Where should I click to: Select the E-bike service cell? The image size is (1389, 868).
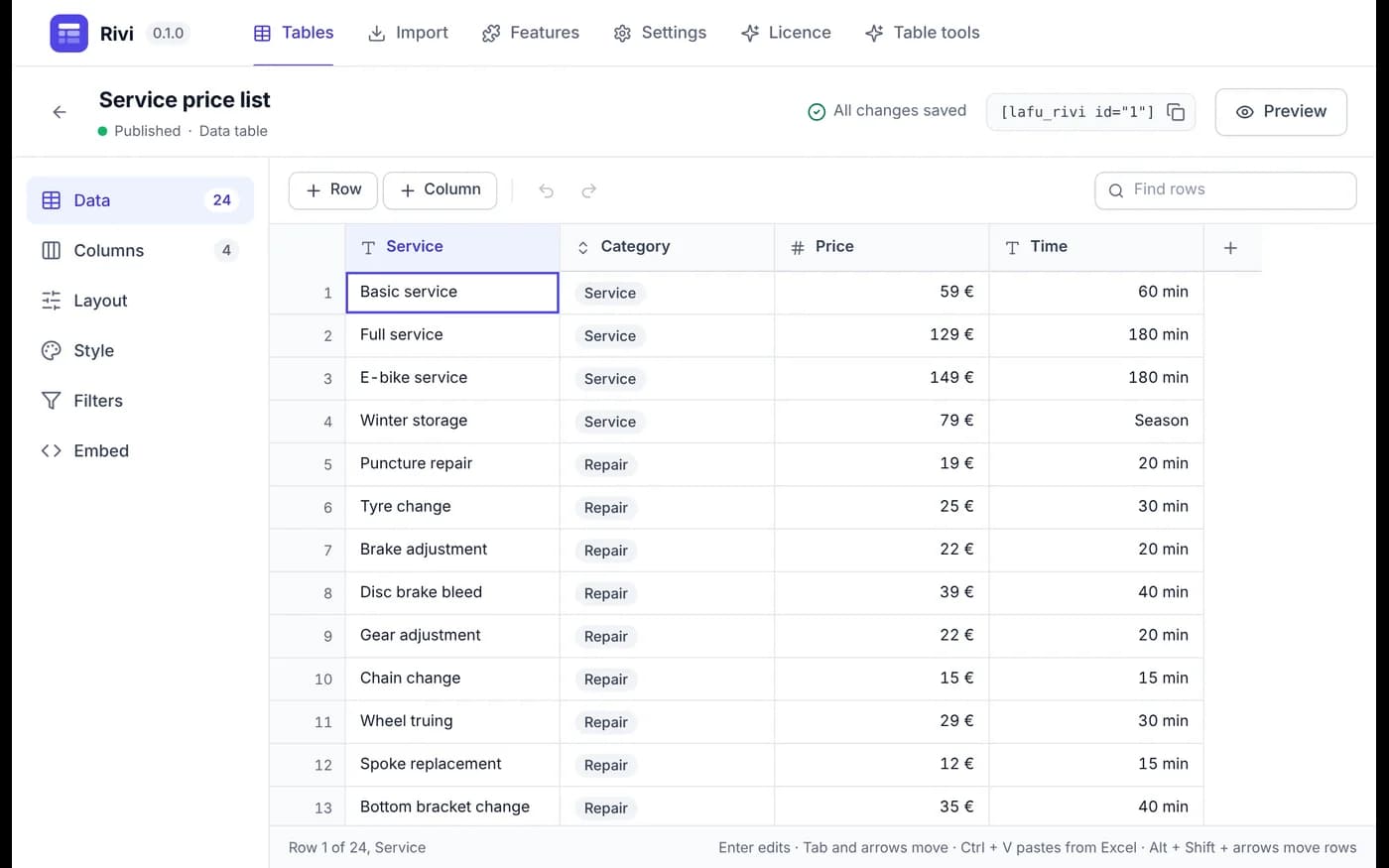(x=452, y=378)
